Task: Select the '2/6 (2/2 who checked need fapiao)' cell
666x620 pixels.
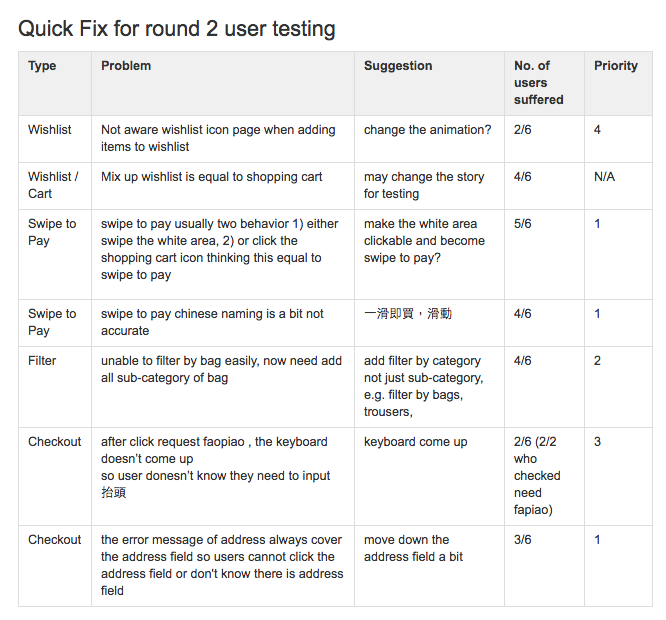Action: click(x=545, y=476)
